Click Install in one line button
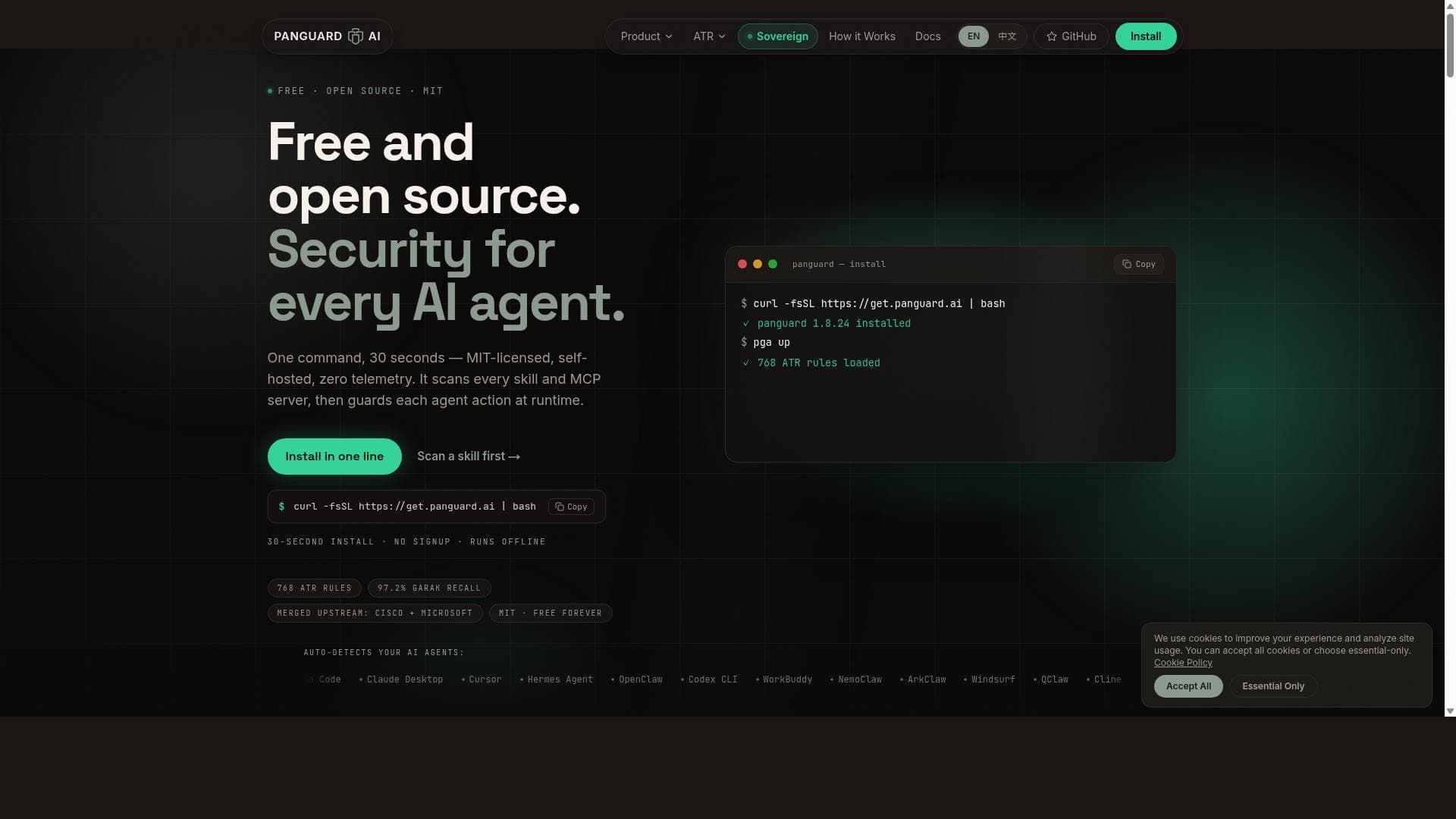1456x819 pixels. point(334,457)
